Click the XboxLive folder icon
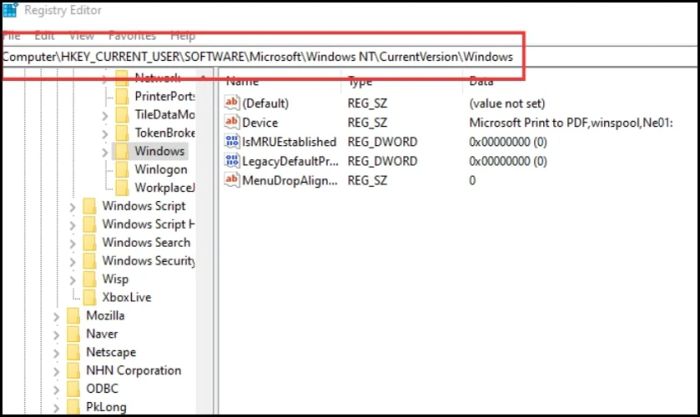Screen dimensions: 700x417 click(x=88, y=297)
